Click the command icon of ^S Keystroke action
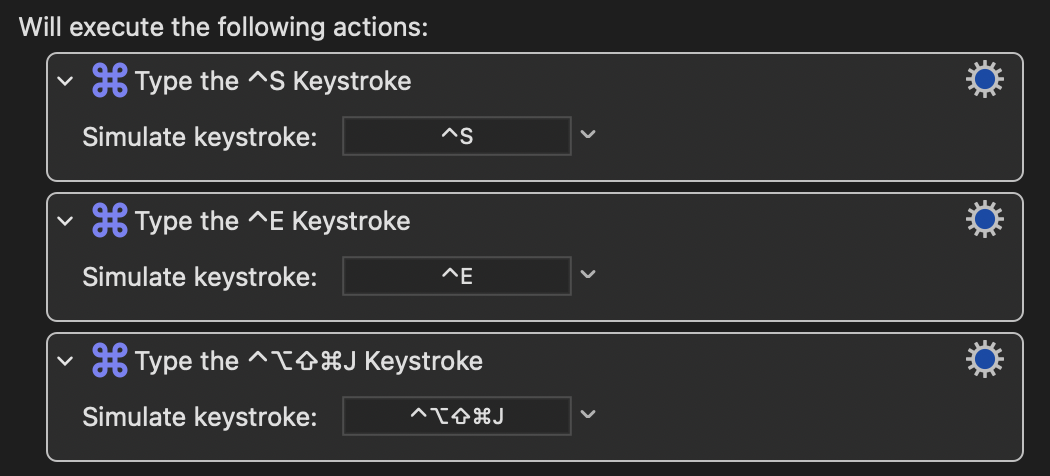The image size is (1050, 476). tap(109, 81)
